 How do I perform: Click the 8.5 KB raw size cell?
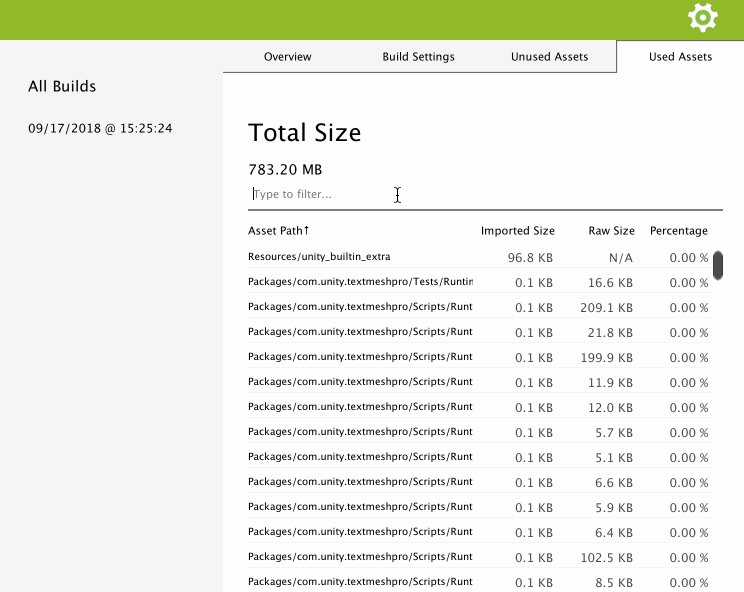click(614, 583)
